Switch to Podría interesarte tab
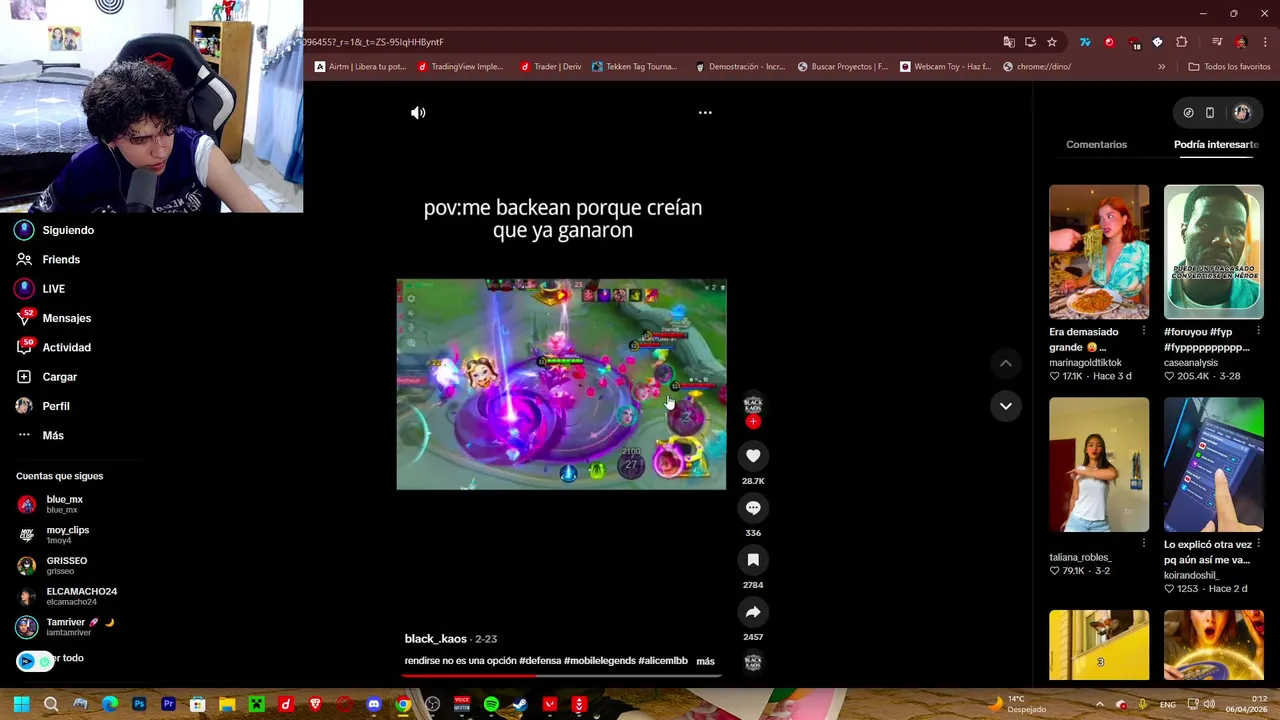The height and width of the screenshot is (720, 1280). 1216,145
